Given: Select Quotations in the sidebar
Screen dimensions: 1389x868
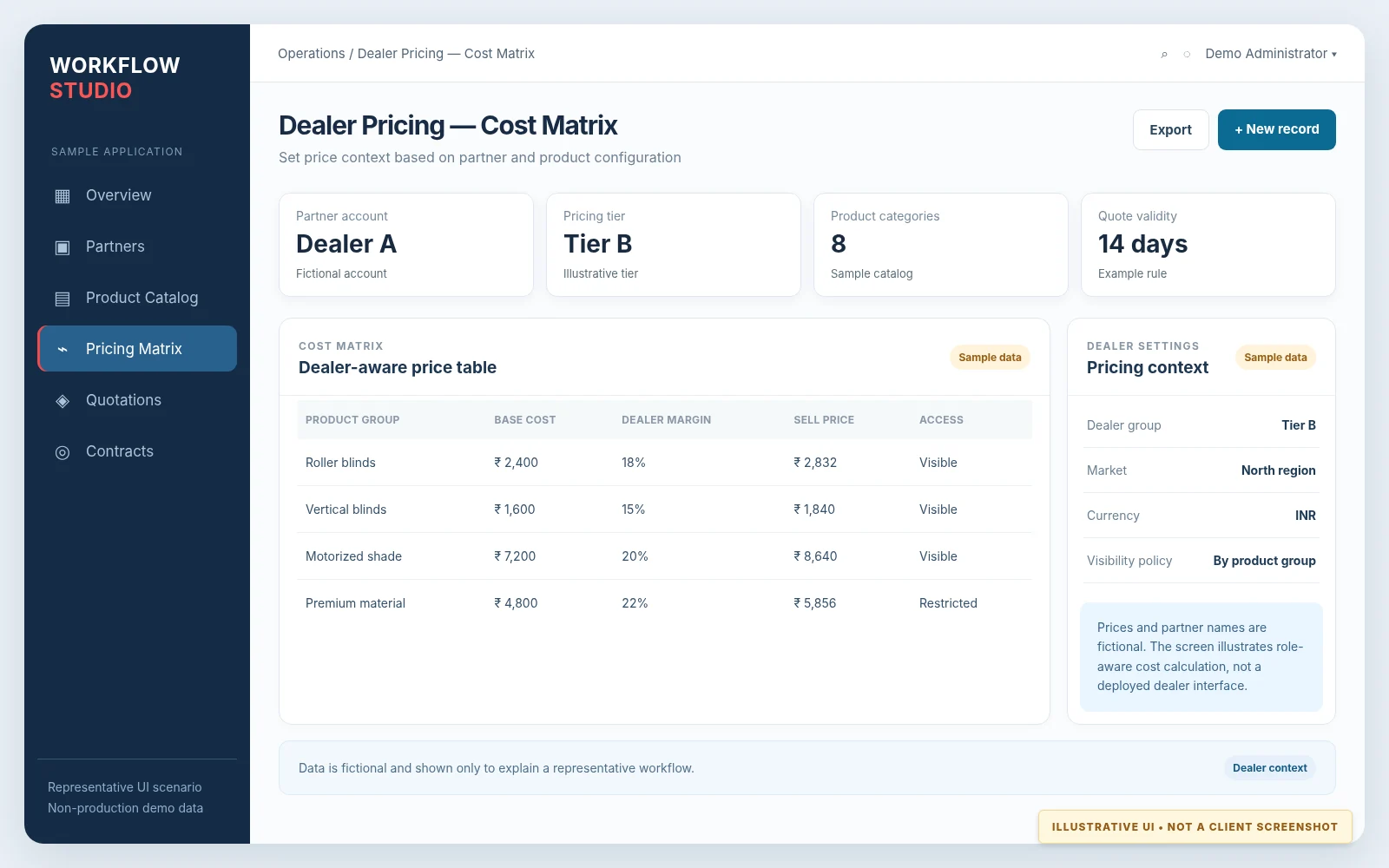Looking at the screenshot, I should tap(123, 400).
